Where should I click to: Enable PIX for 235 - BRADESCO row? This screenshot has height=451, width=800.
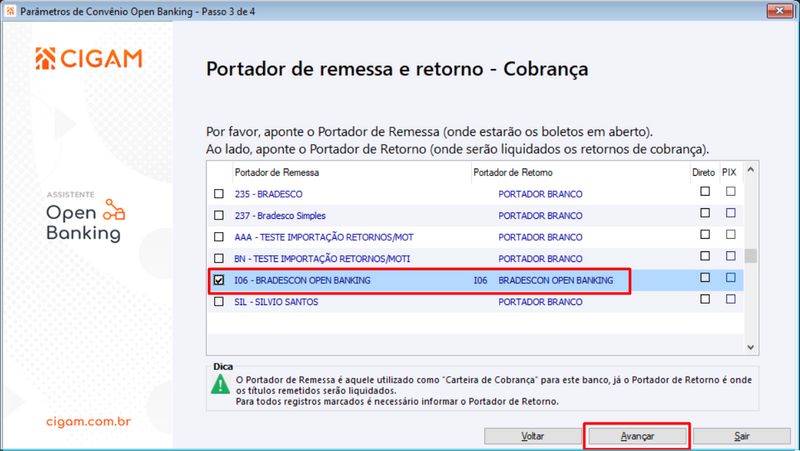click(x=731, y=191)
